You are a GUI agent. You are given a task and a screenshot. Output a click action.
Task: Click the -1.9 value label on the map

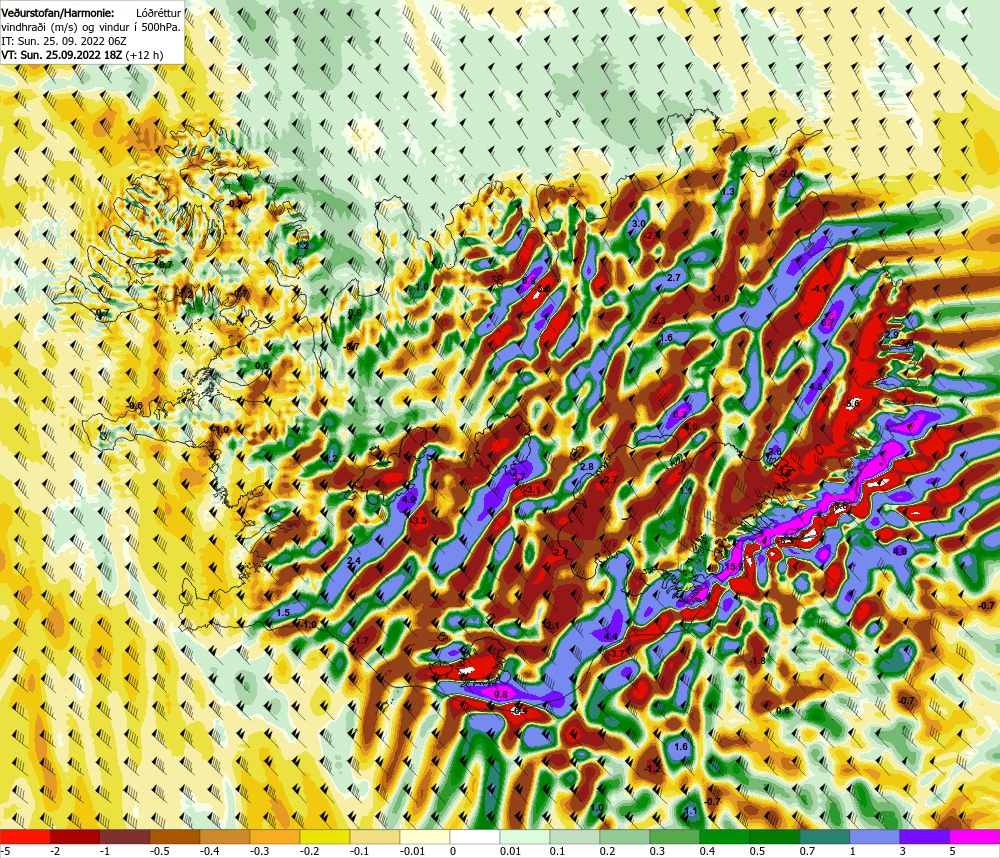coord(721,299)
